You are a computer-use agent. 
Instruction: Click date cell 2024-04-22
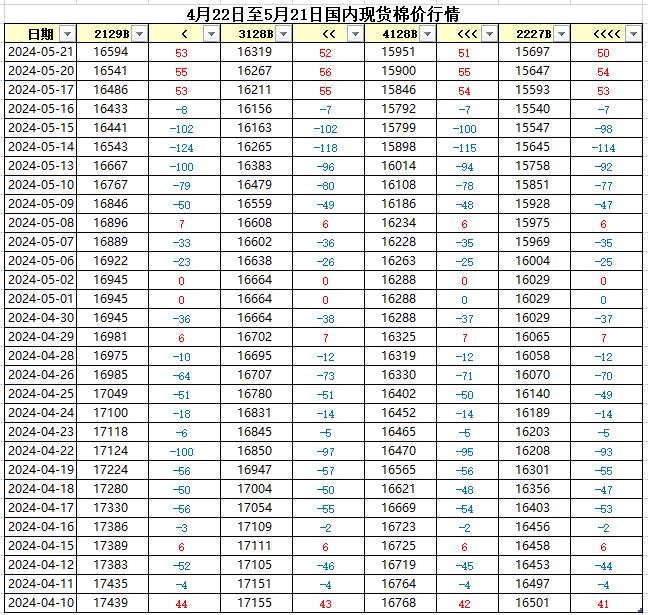pyautogui.click(x=40, y=451)
